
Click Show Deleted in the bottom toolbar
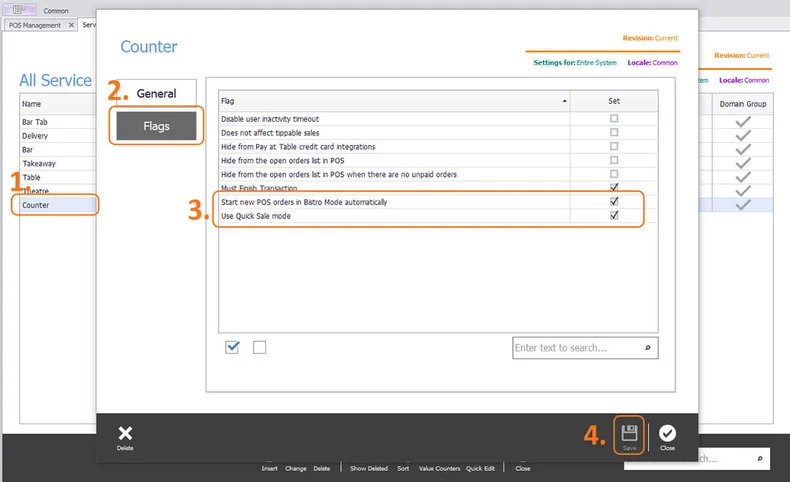369,468
